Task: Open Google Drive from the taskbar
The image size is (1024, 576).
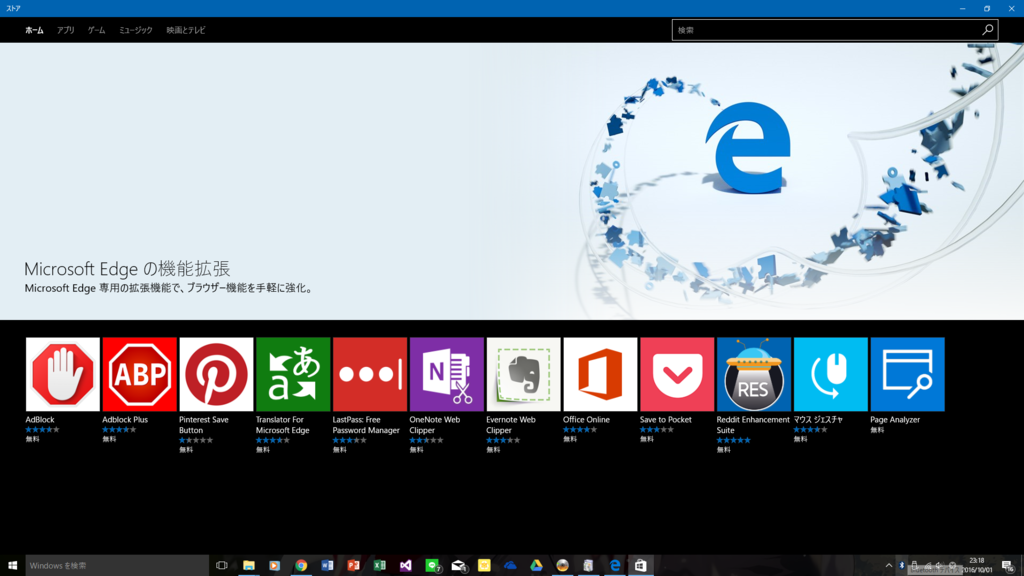Action: tap(536, 566)
